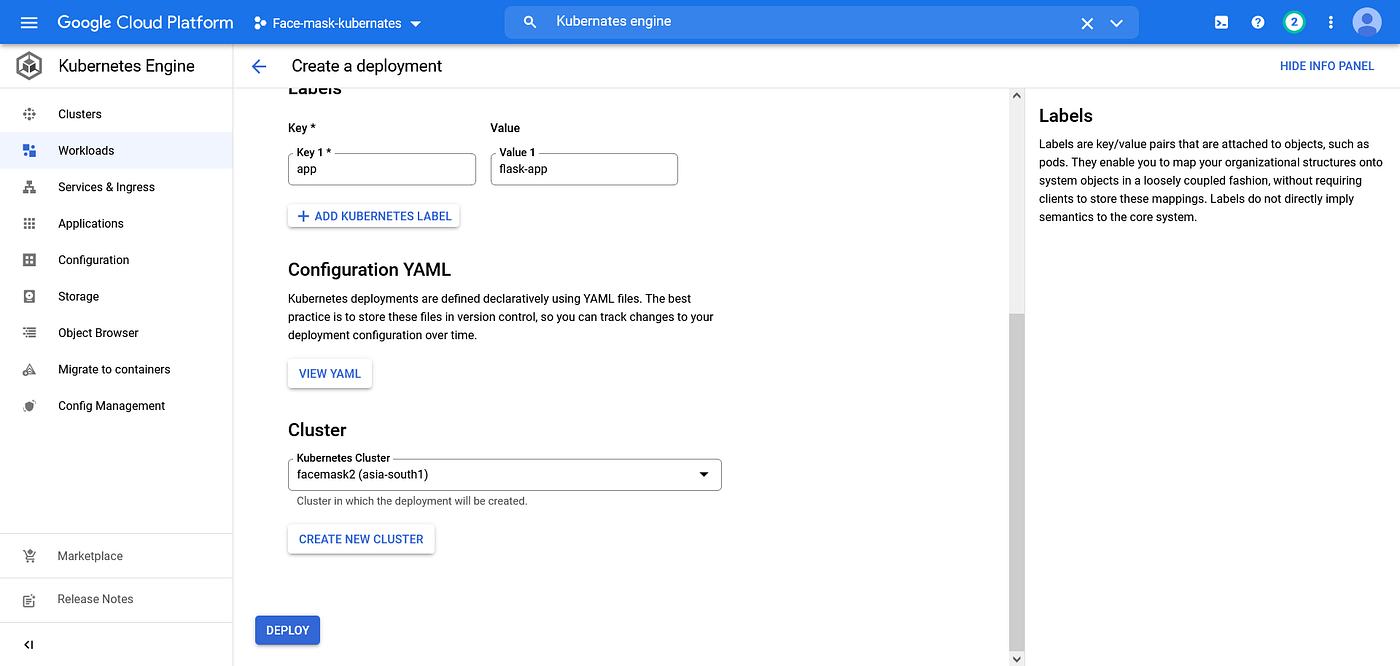Click the Key 1 input field

[382, 169]
